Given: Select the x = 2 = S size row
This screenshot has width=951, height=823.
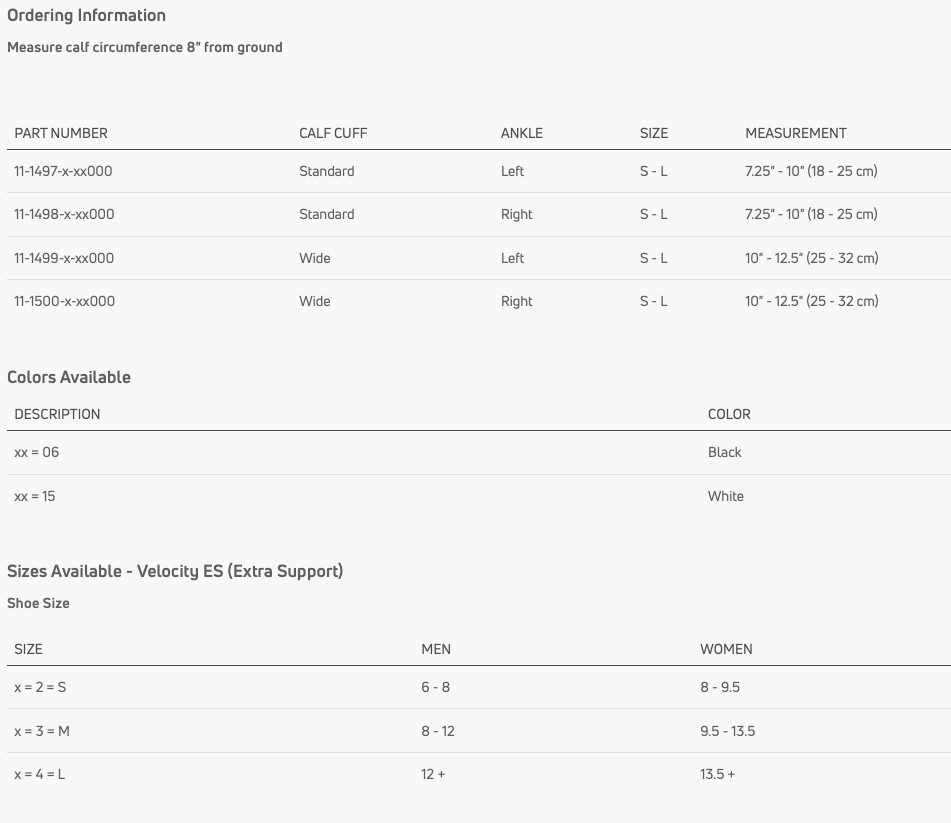Looking at the screenshot, I should click(479, 687).
